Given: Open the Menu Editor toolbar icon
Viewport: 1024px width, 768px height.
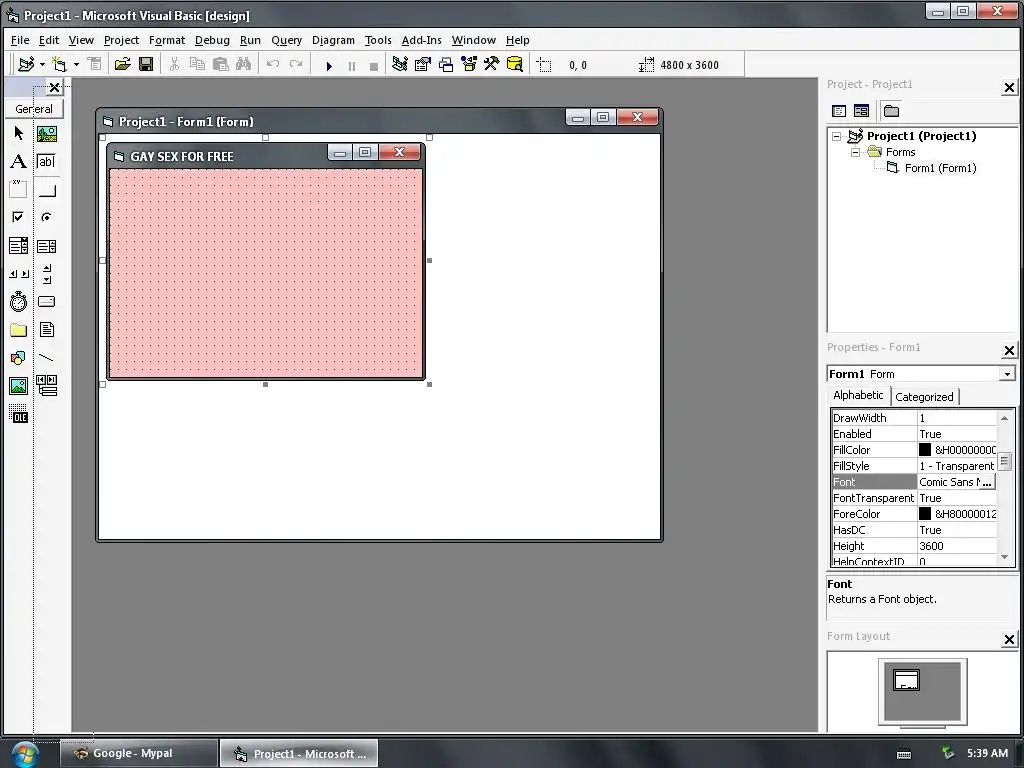Looking at the screenshot, I should coord(95,65).
